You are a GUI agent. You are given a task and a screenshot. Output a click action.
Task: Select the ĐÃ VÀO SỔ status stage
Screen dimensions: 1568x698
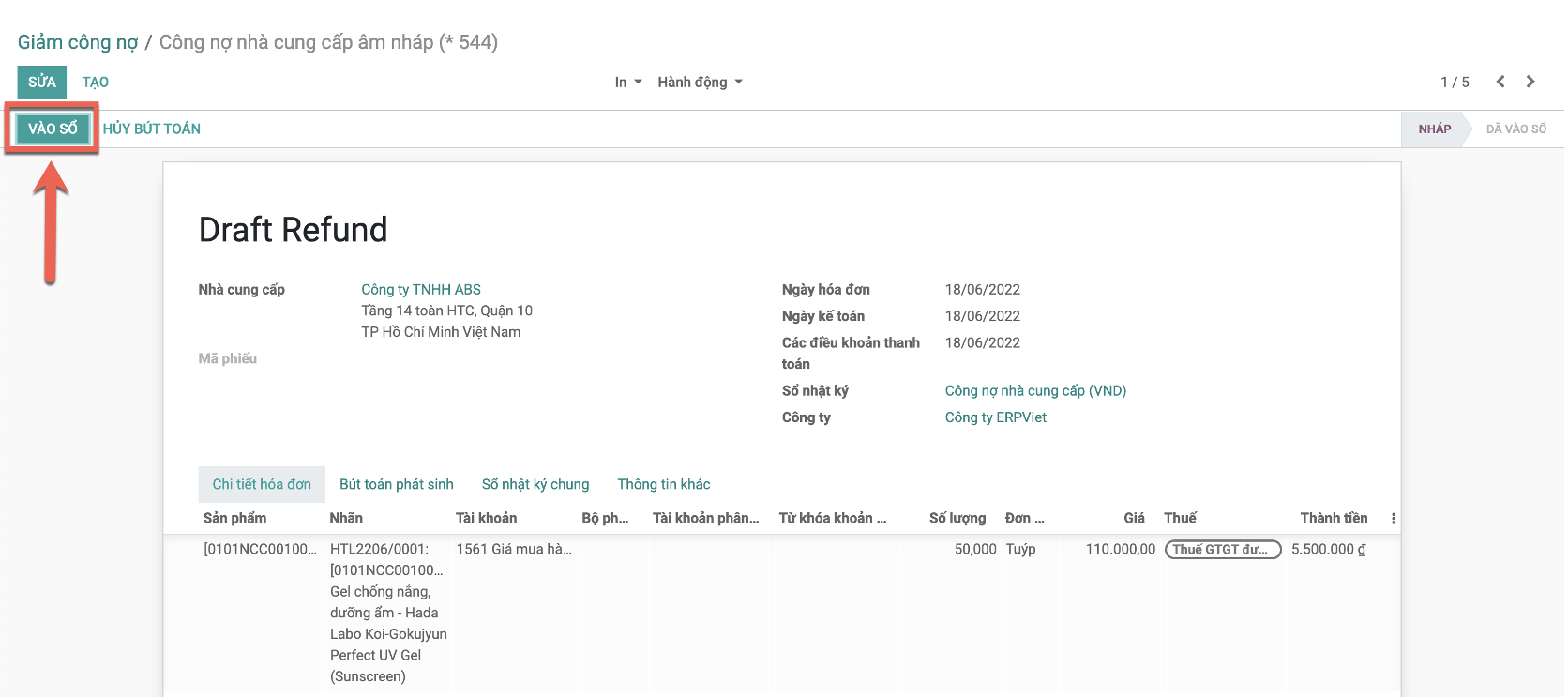tap(1515, 129)
